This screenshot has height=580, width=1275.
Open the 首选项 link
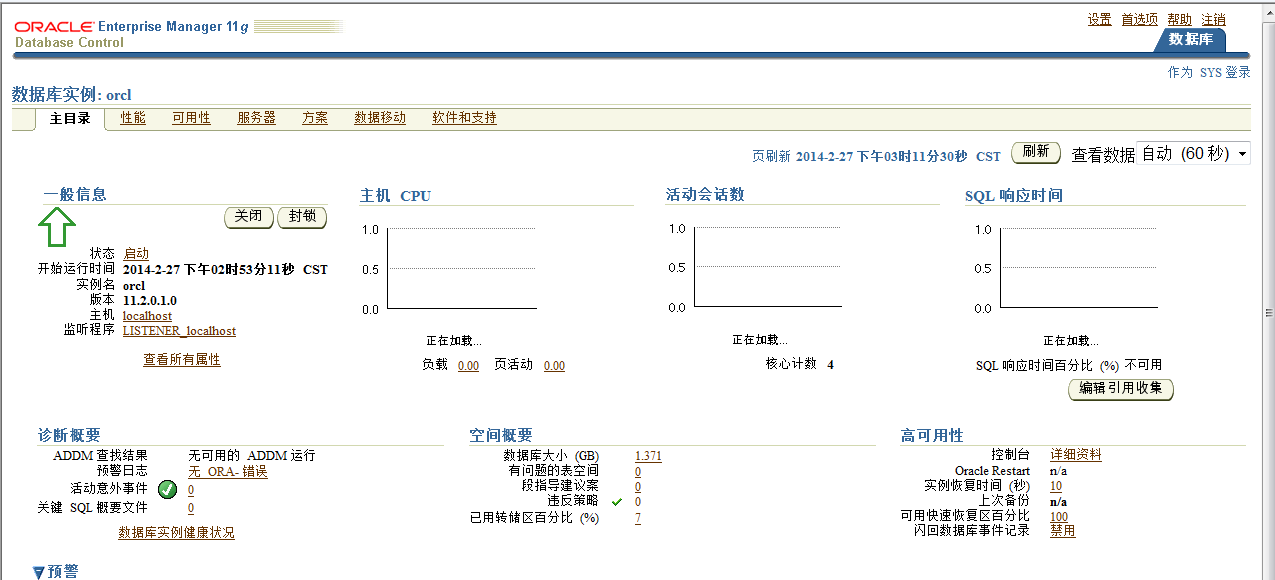[1139, 19]
